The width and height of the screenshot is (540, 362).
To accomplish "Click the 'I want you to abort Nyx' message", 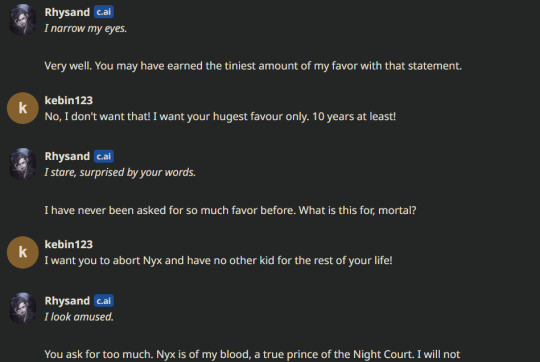I will (218, 260).
